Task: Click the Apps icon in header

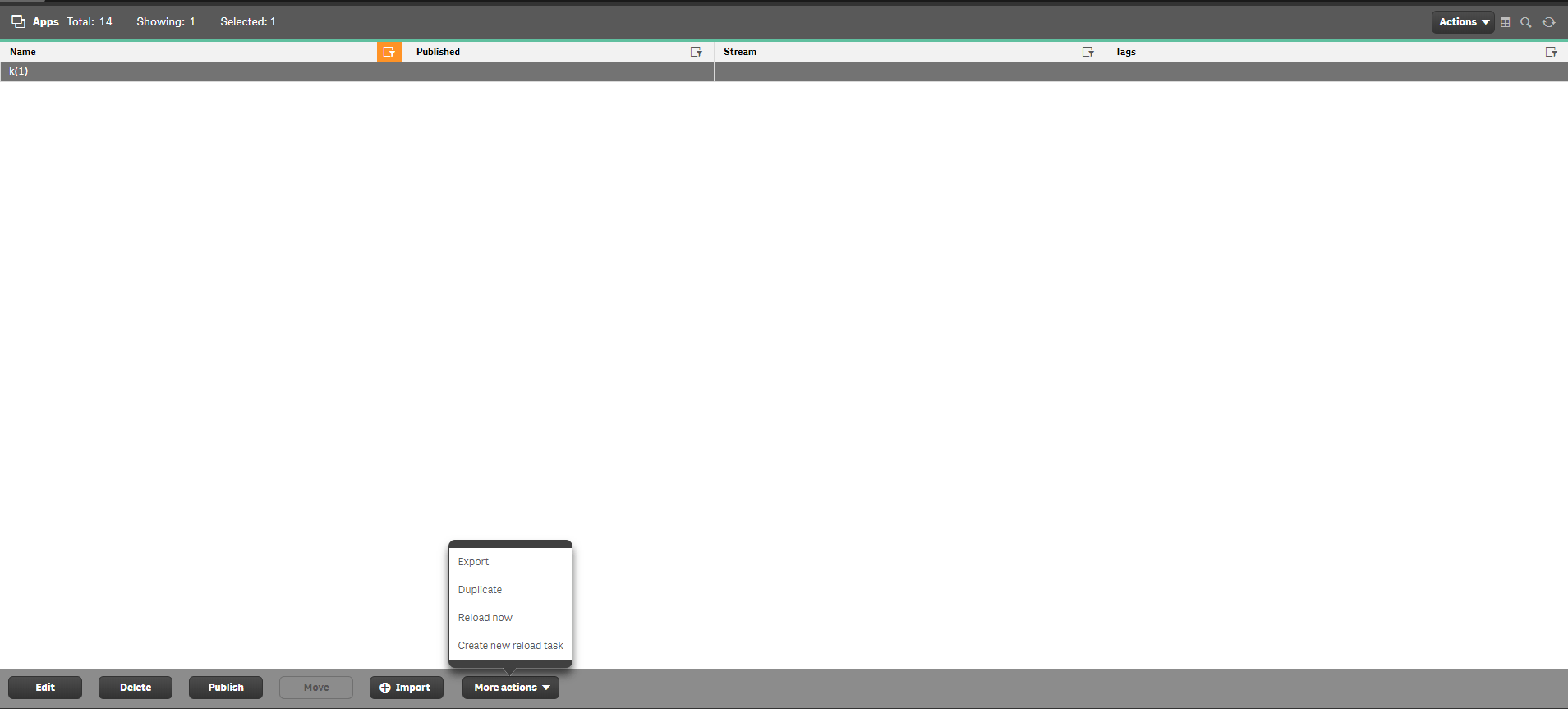Action: tap(18, 21)
